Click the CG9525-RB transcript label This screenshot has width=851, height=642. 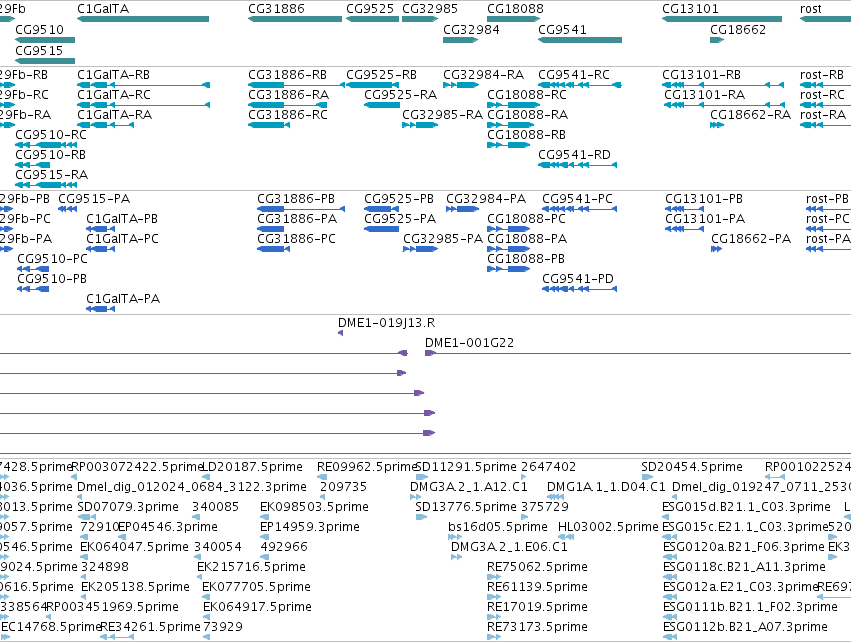point(382,74)
